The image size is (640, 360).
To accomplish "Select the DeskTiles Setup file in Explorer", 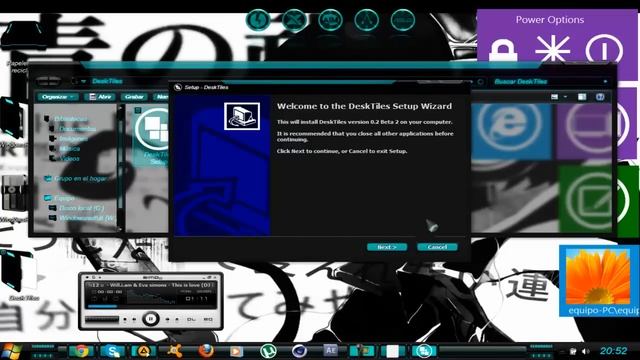I will tap(151, 136).
